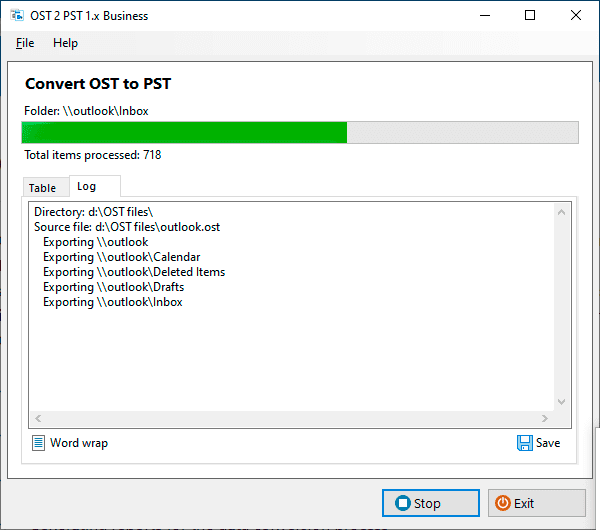
Task: Exit the application
Action: tap(536, 503)
